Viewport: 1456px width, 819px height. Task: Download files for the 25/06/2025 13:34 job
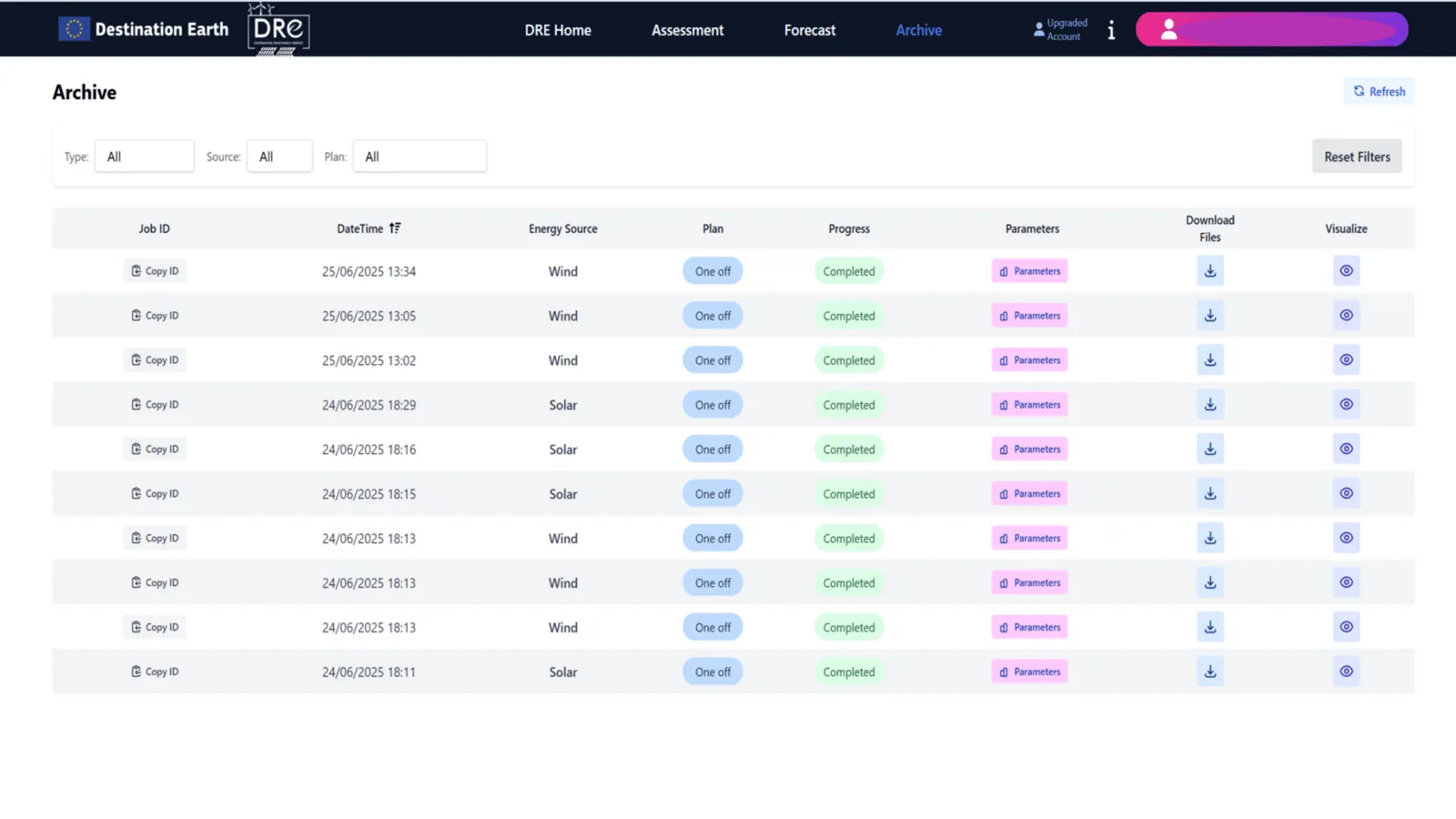1209,271
